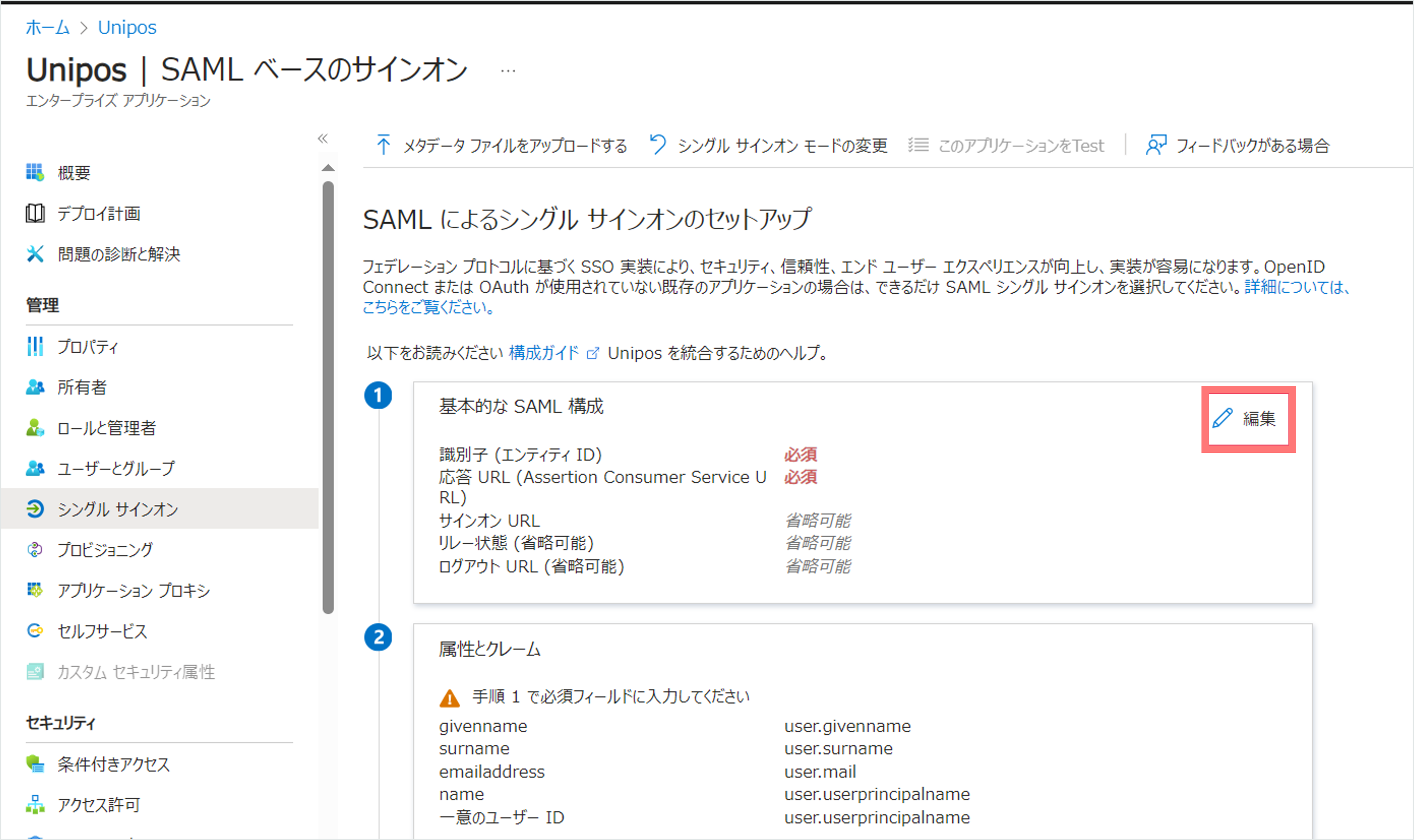
Task: Click the セルフサービス icon
Action: tap(35, 631)
